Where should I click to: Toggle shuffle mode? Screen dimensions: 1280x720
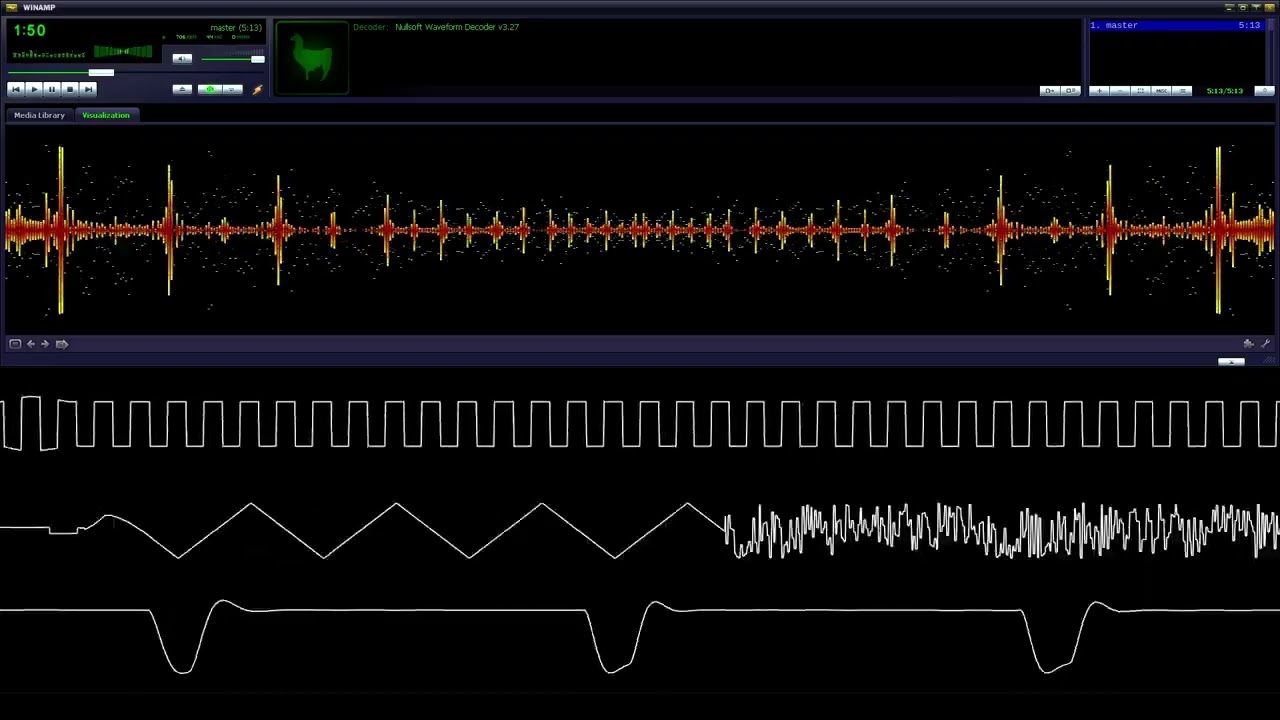210,89
